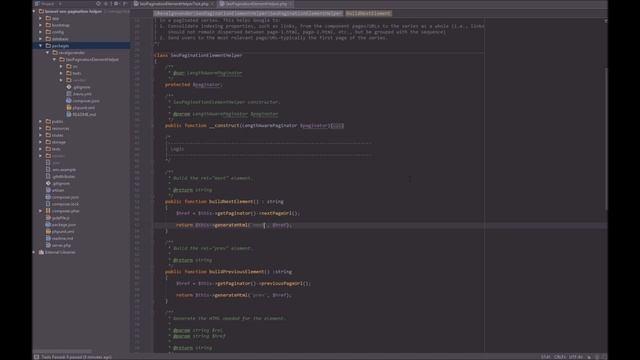This screenshot has height=360, width=640.
Task: Click 'Tests Passed: 9 passed' status message
Action: tap(76, 357)
